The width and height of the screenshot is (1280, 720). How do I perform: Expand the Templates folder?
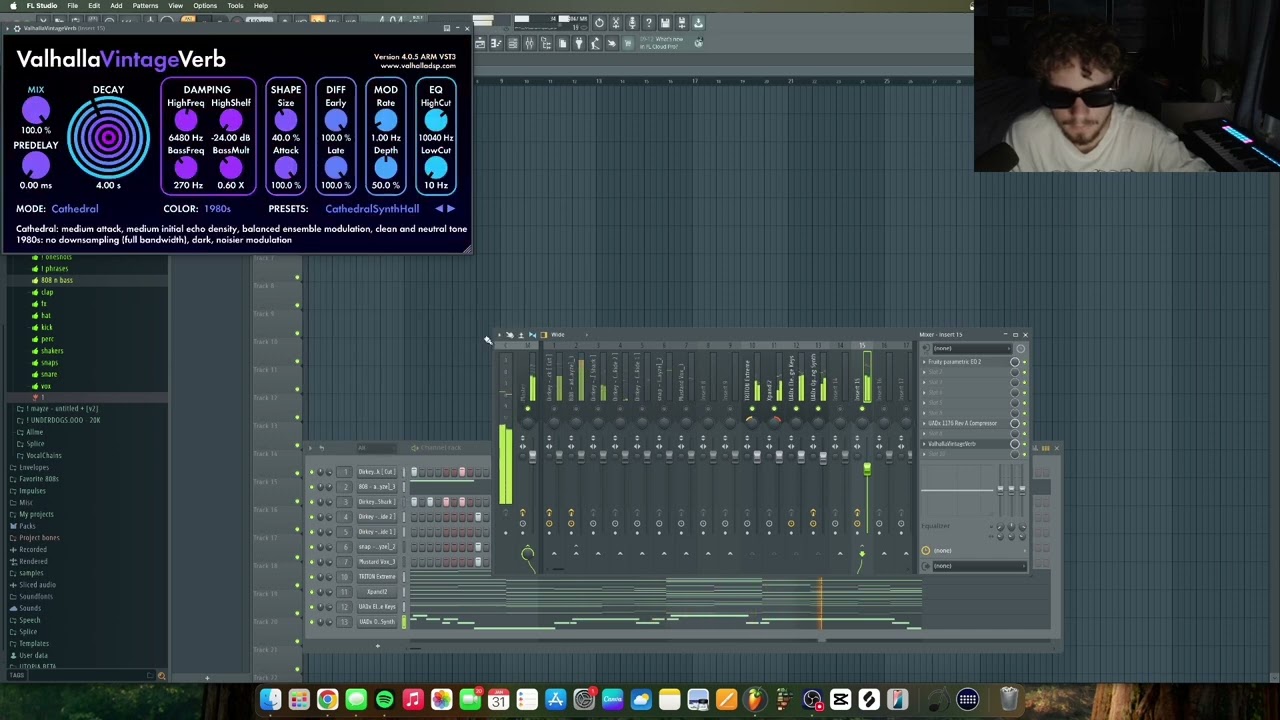pyautogui.click(x=33, y=643)
